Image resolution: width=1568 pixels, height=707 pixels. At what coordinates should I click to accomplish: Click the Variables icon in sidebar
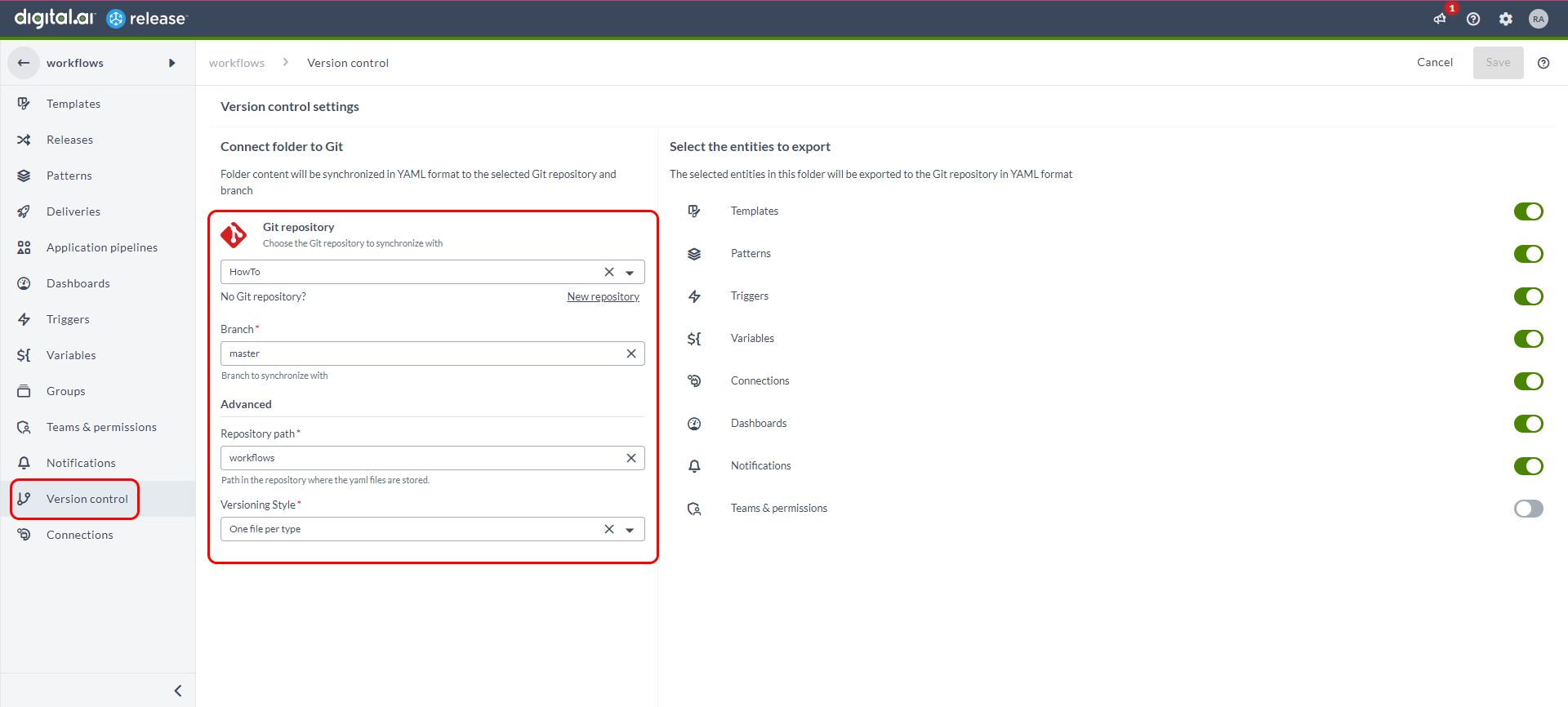point(24,355)
